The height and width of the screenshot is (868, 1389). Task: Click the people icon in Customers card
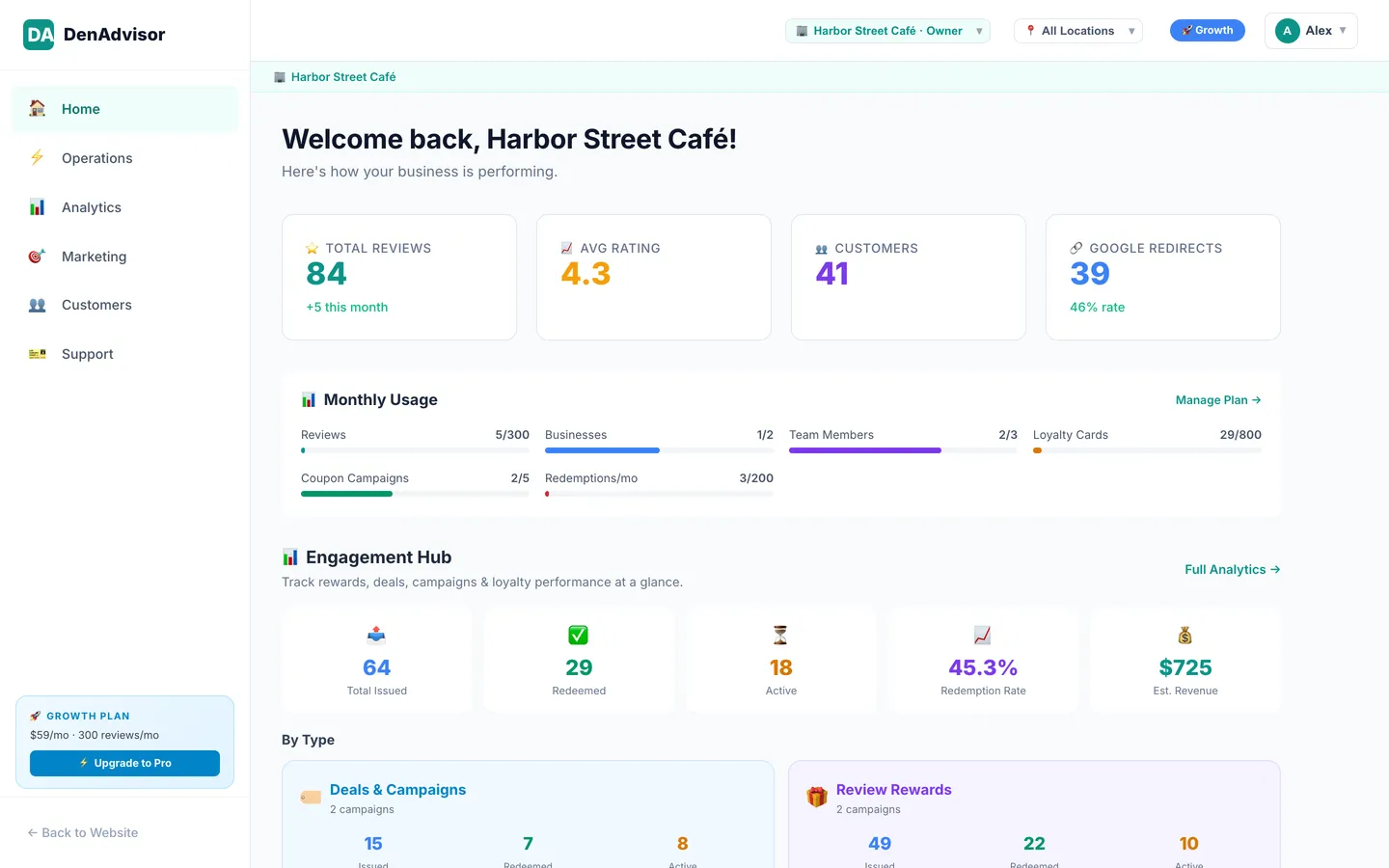tap(822, 249)
